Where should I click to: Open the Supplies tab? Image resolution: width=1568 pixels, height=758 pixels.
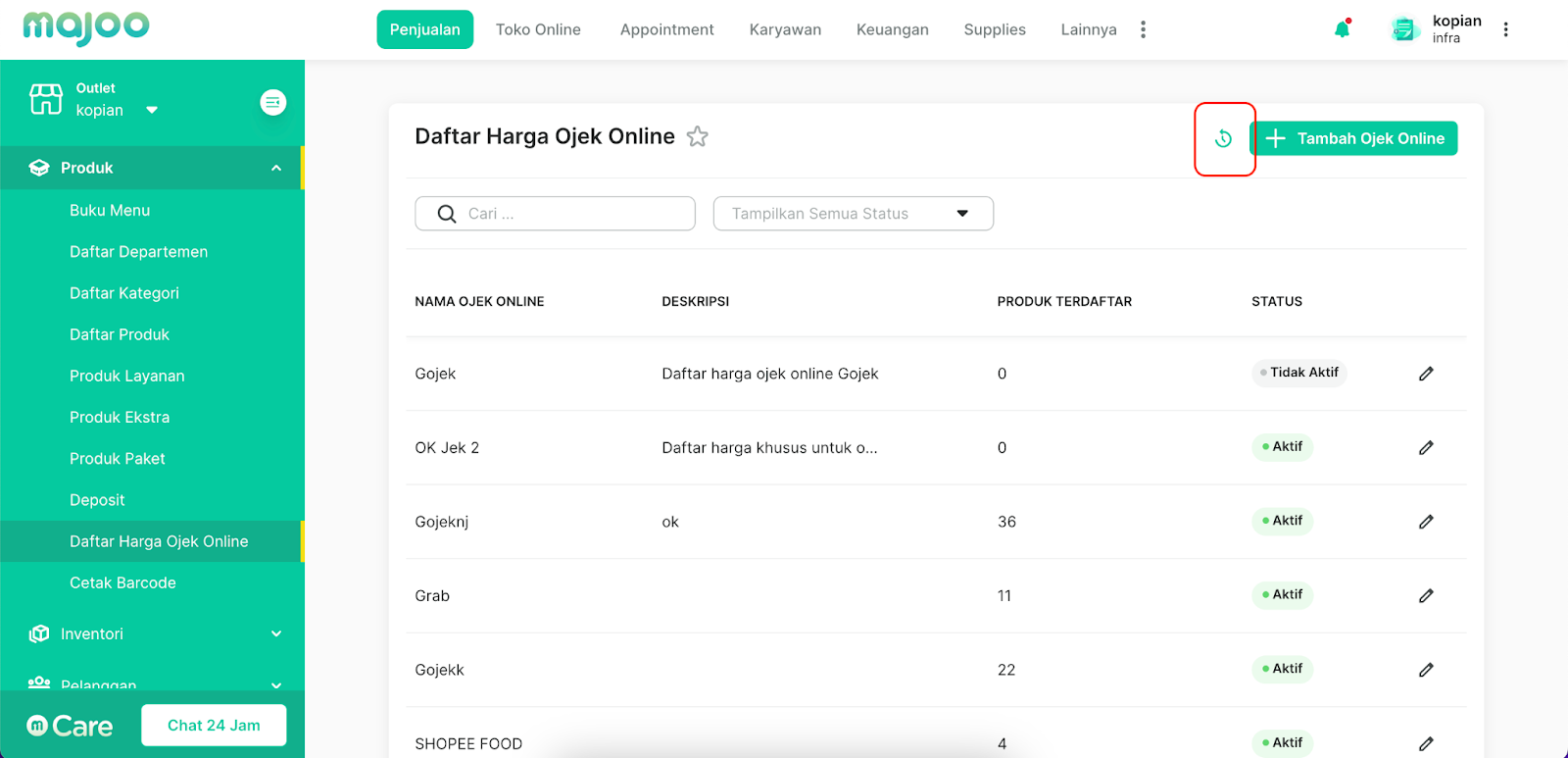pos(995,29)
